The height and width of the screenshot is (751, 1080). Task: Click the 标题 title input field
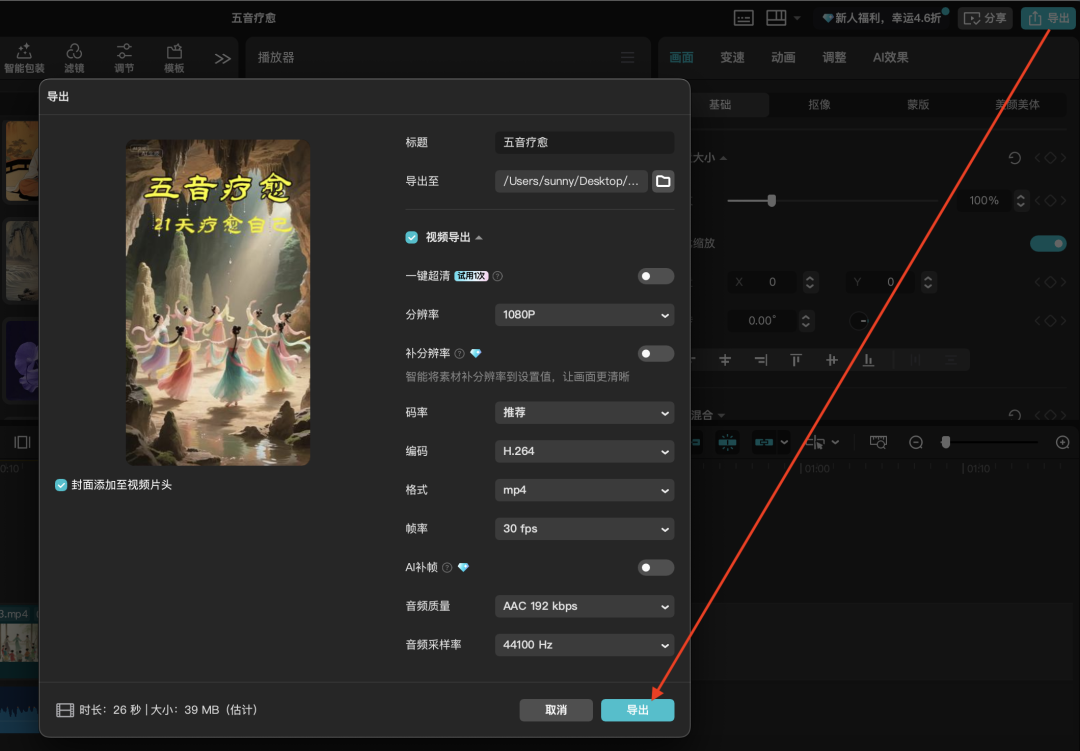[x=584, y=142]
